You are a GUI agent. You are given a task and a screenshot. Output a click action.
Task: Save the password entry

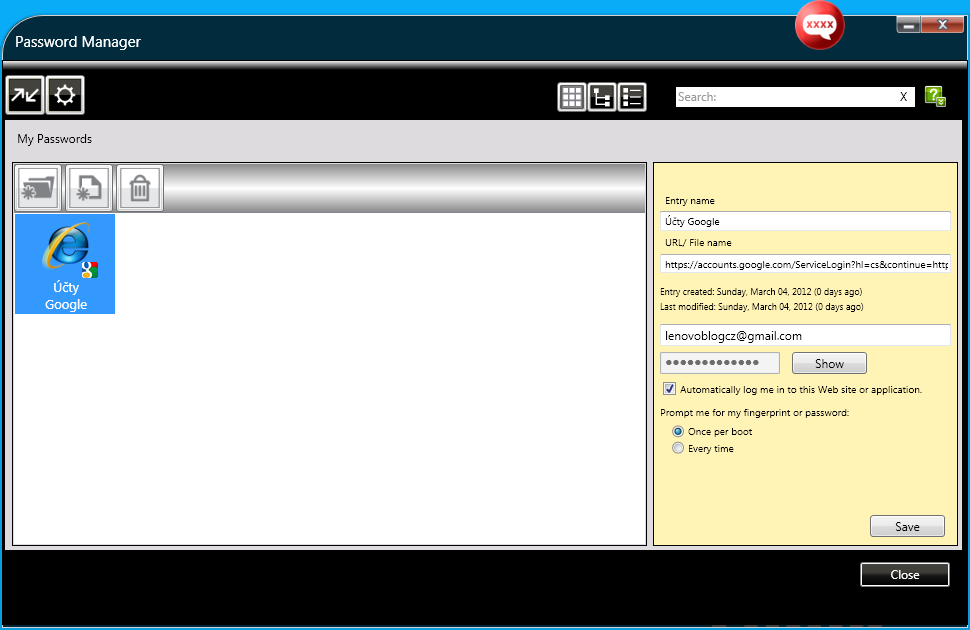click(x=907, y=527)
